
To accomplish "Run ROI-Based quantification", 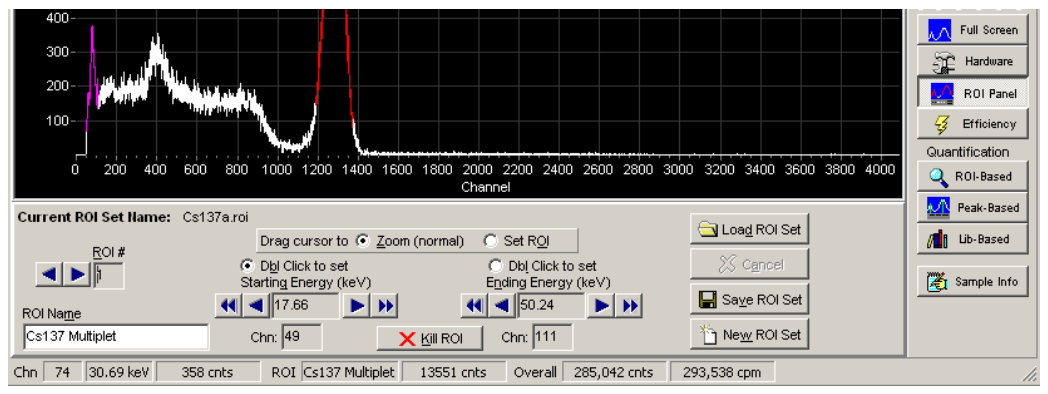I will tap(972, 177).
